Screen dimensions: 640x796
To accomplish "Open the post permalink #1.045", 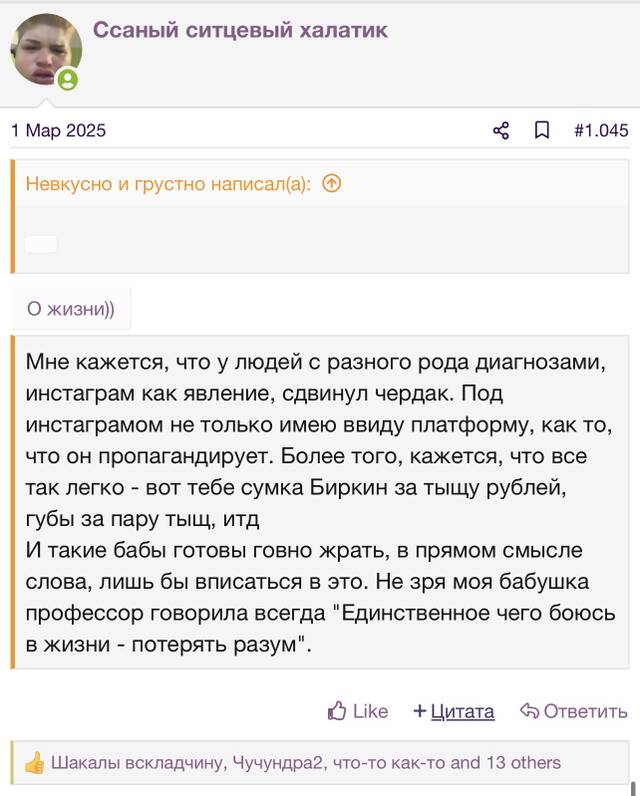I will click(x=601, y=130).
